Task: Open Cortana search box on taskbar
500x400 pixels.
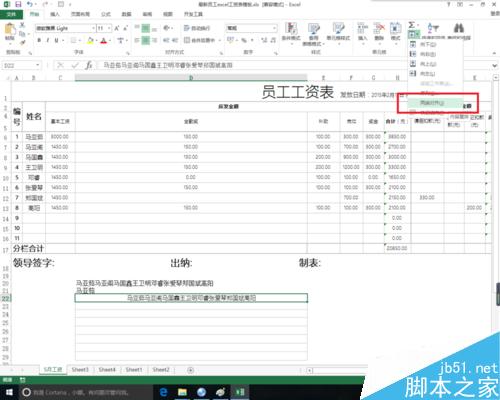Action: pos(87,392)
